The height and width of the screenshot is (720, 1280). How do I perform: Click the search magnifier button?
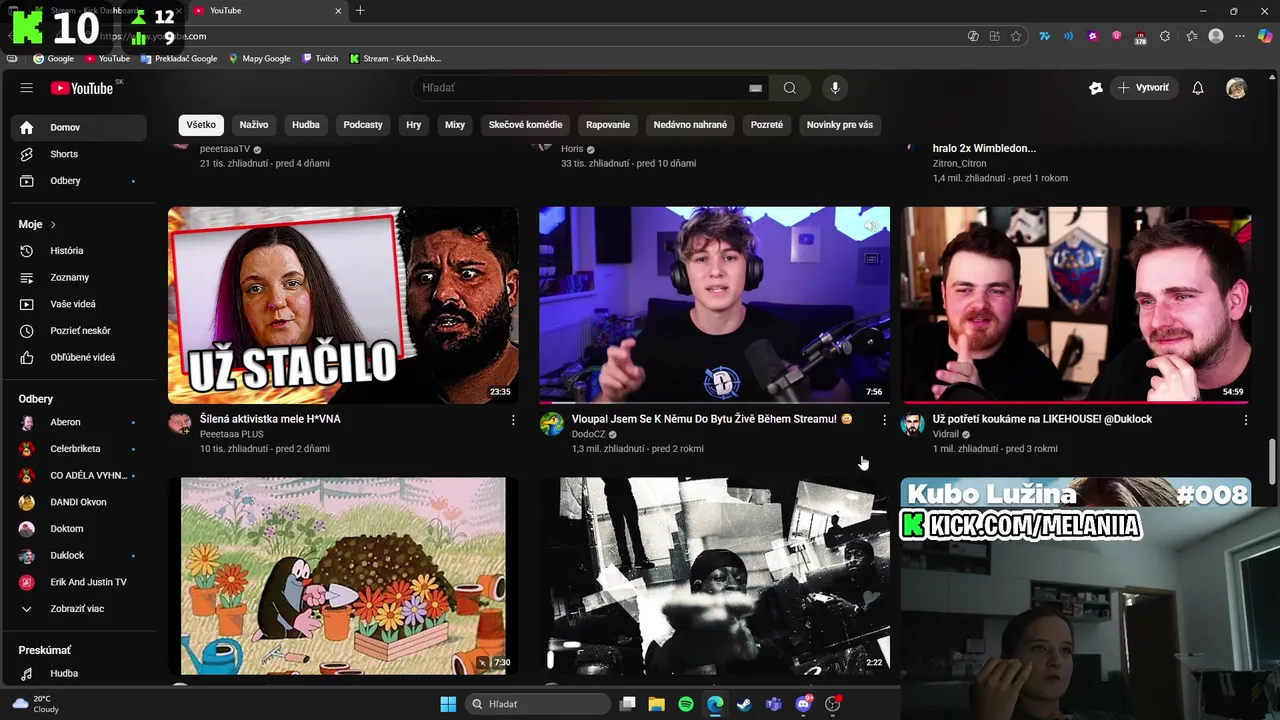[x=790, y=88]
